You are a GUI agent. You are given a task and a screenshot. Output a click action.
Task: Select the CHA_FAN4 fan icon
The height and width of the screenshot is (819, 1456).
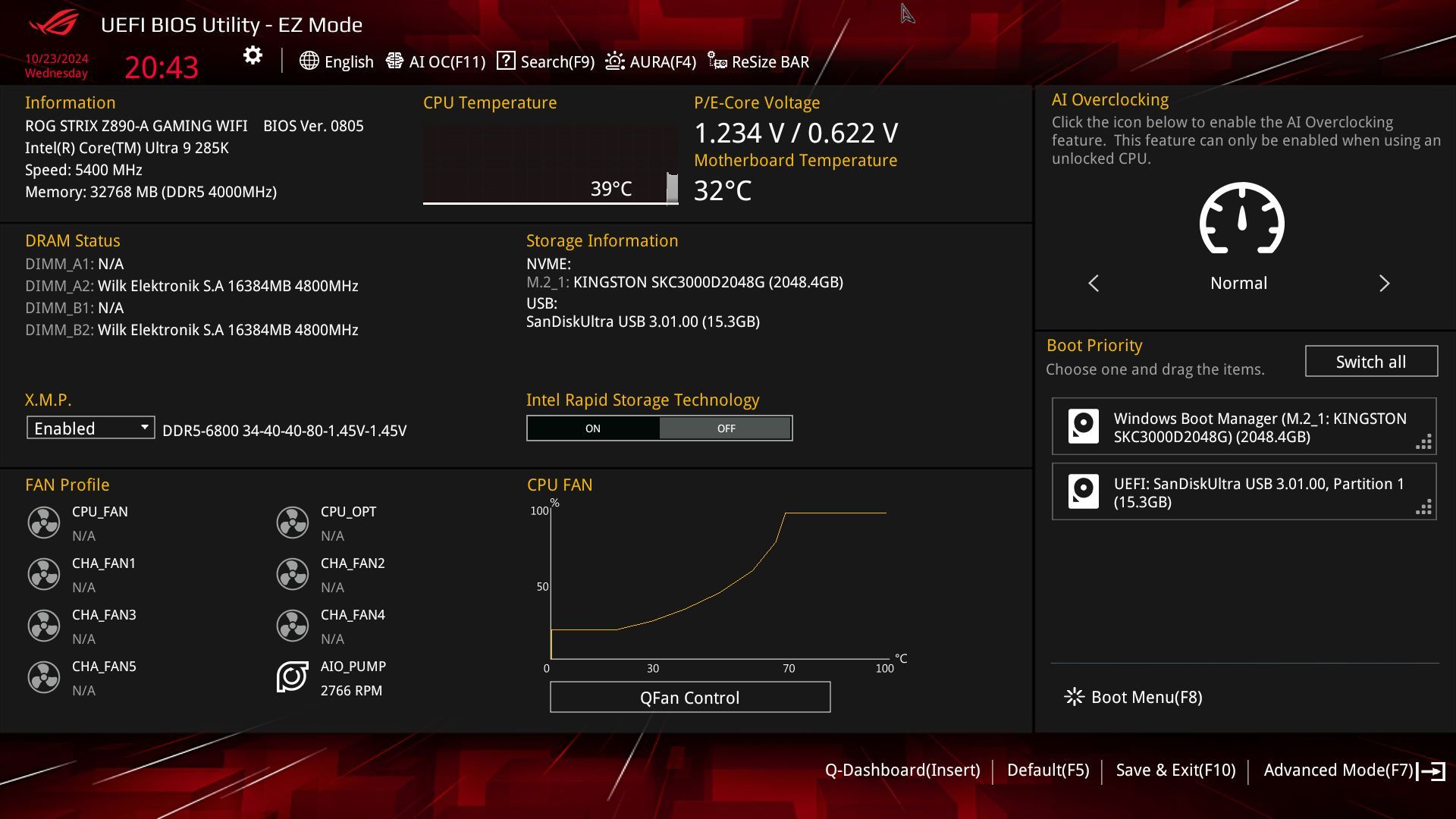293,626
